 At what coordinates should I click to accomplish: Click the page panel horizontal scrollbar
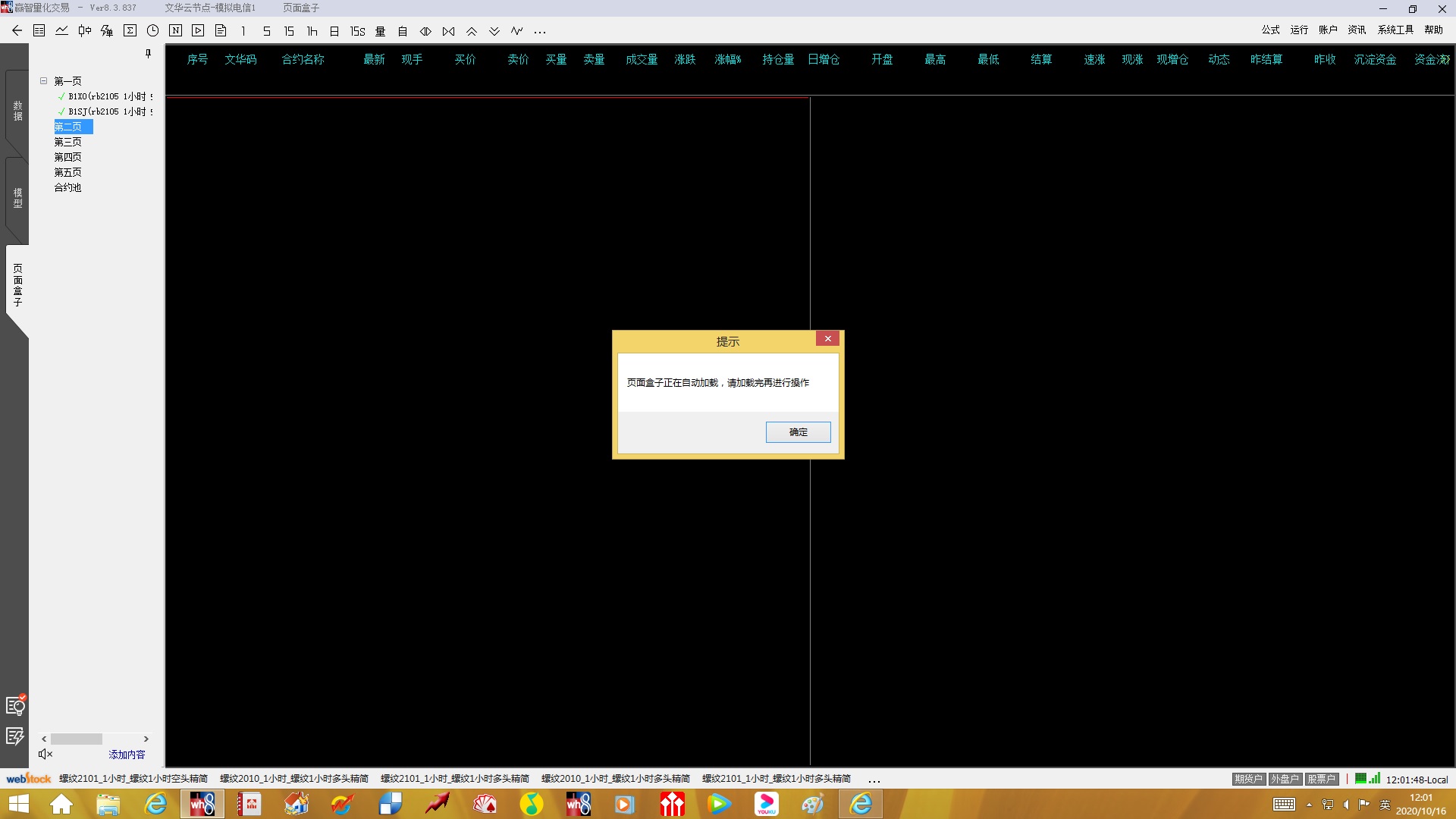click(x=77, y=739)
